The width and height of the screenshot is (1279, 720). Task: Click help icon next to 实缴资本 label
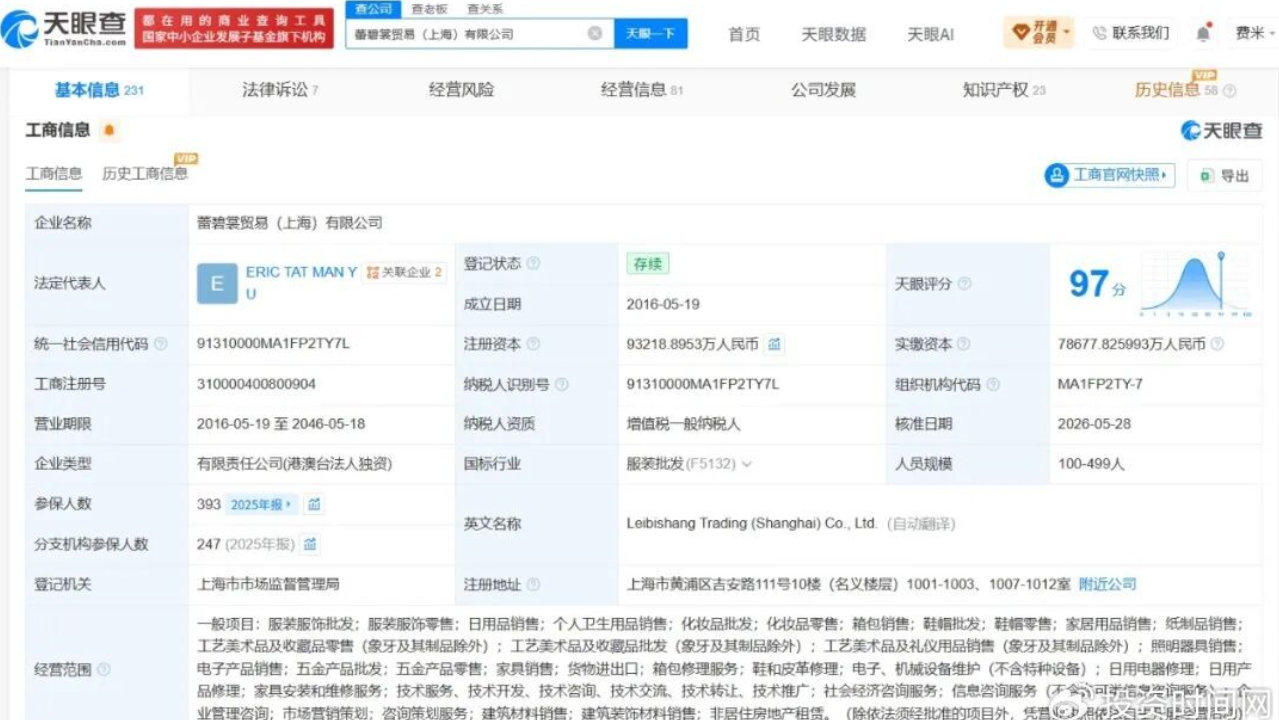[964, 344]
